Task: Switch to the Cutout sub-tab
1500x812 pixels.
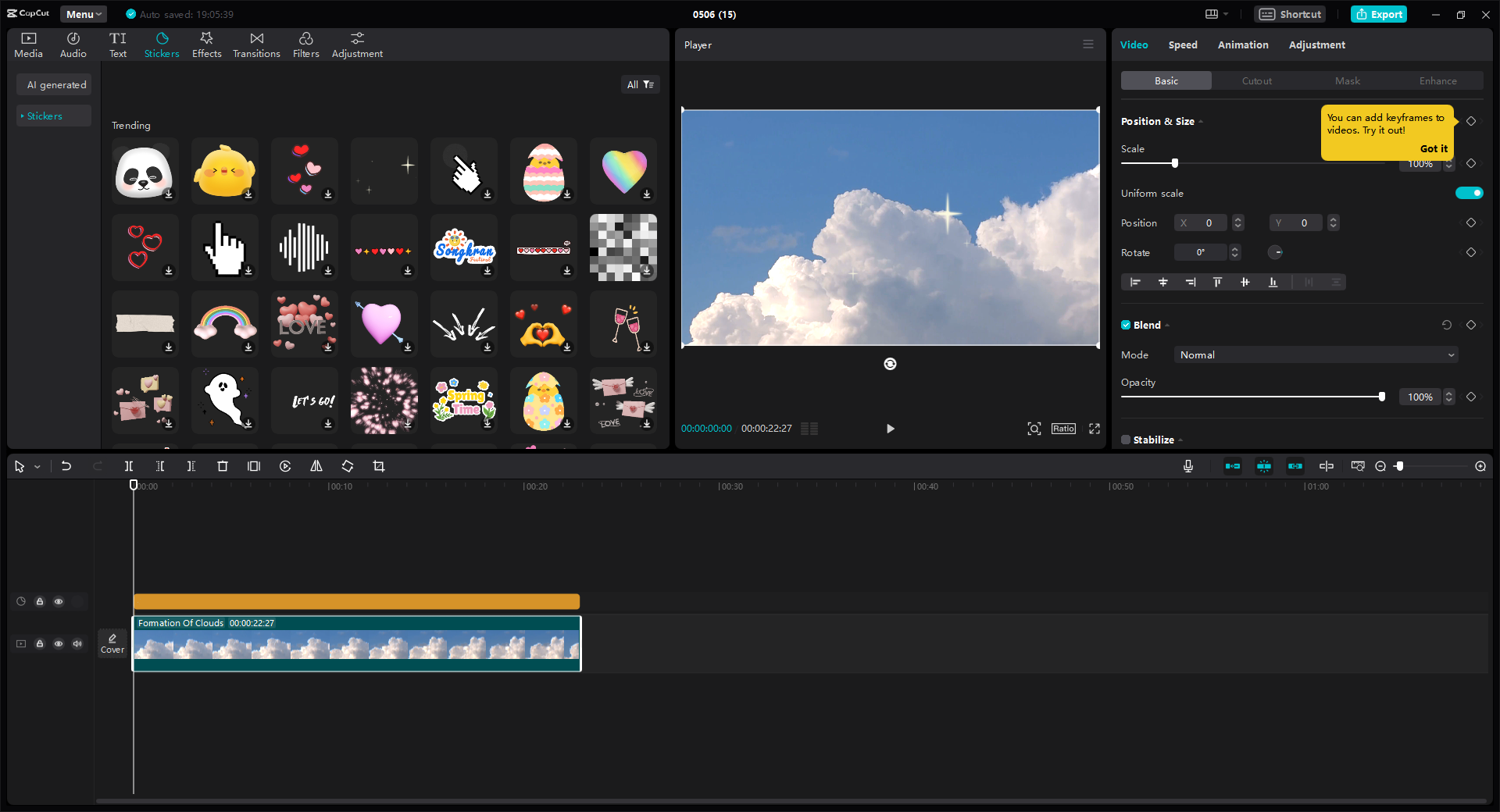Action: pos(1256,81)
